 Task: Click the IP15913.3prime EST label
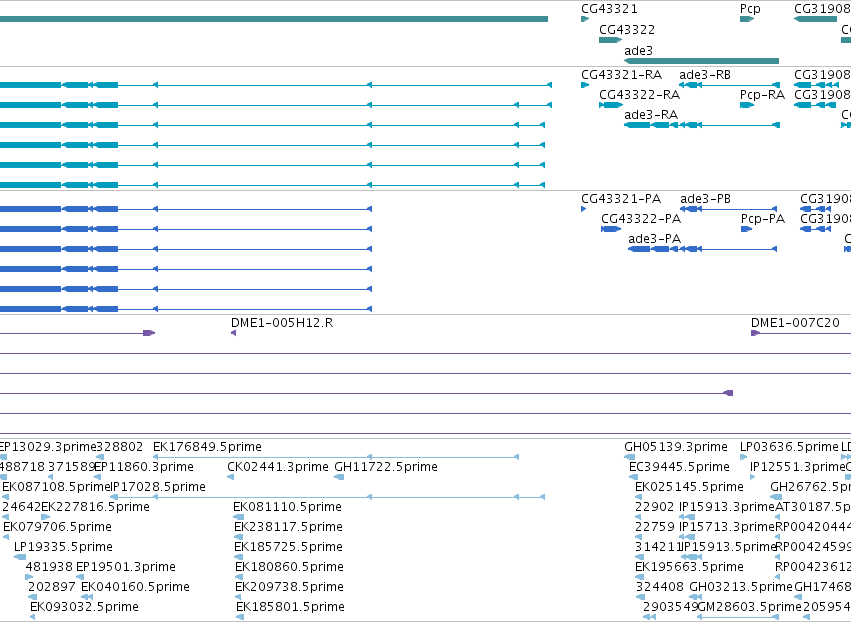727,507
